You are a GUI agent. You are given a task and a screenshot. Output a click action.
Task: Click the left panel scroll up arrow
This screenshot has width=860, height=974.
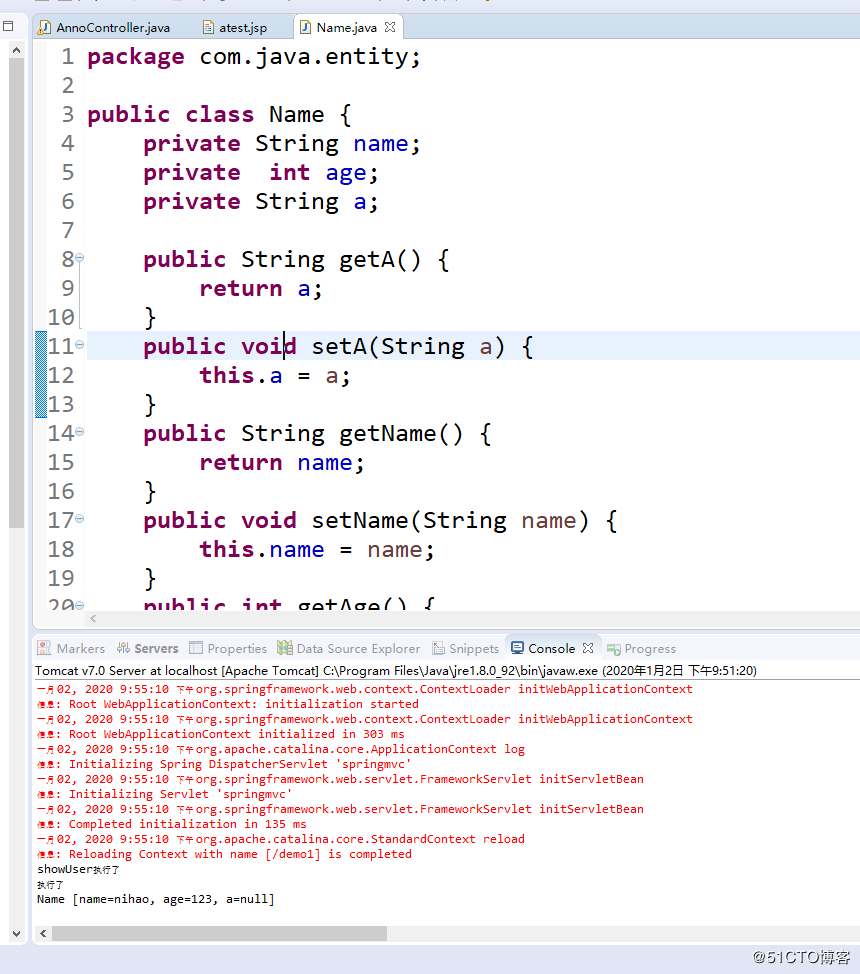pos(17,50)
